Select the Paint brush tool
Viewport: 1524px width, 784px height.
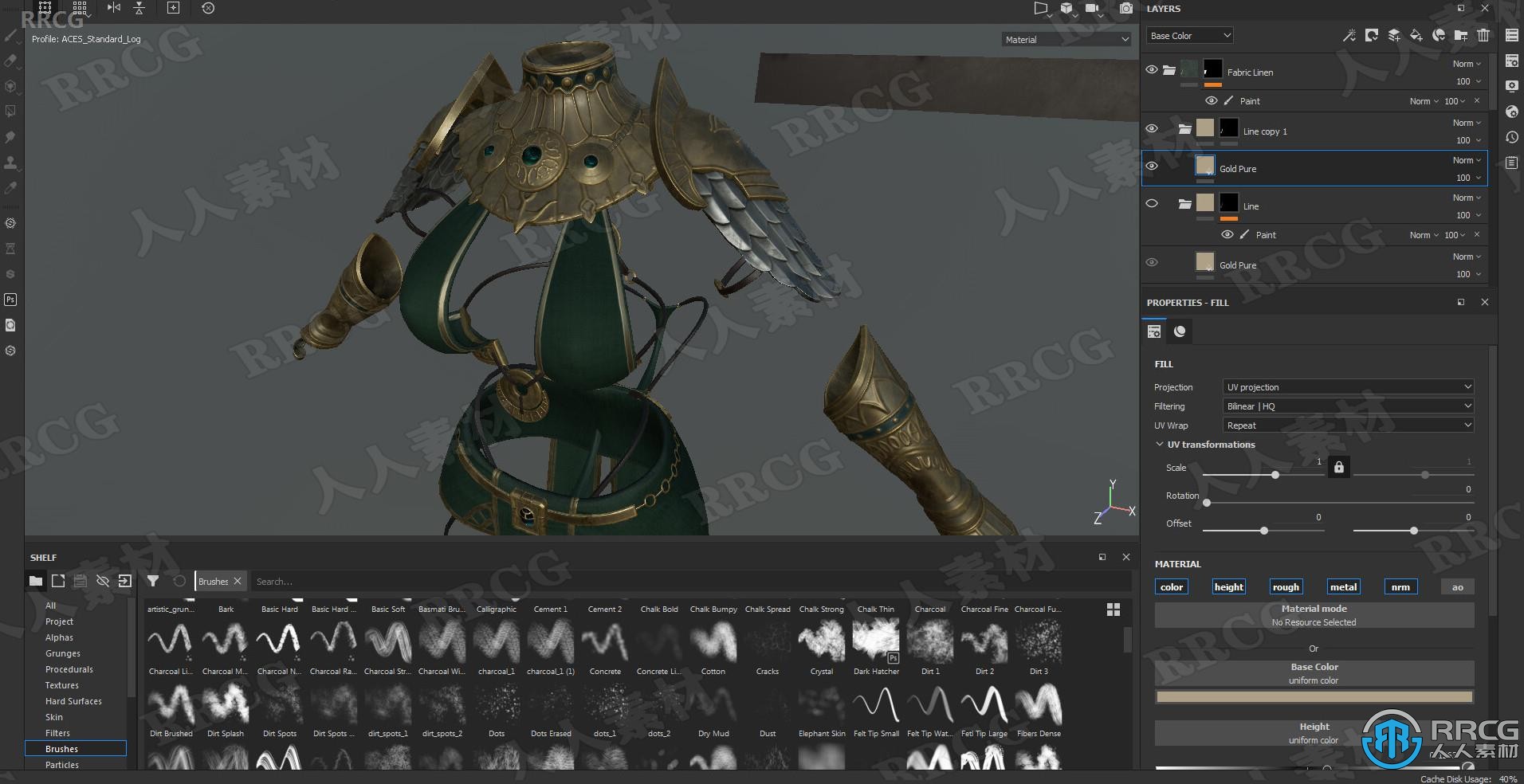coord(10,35)
